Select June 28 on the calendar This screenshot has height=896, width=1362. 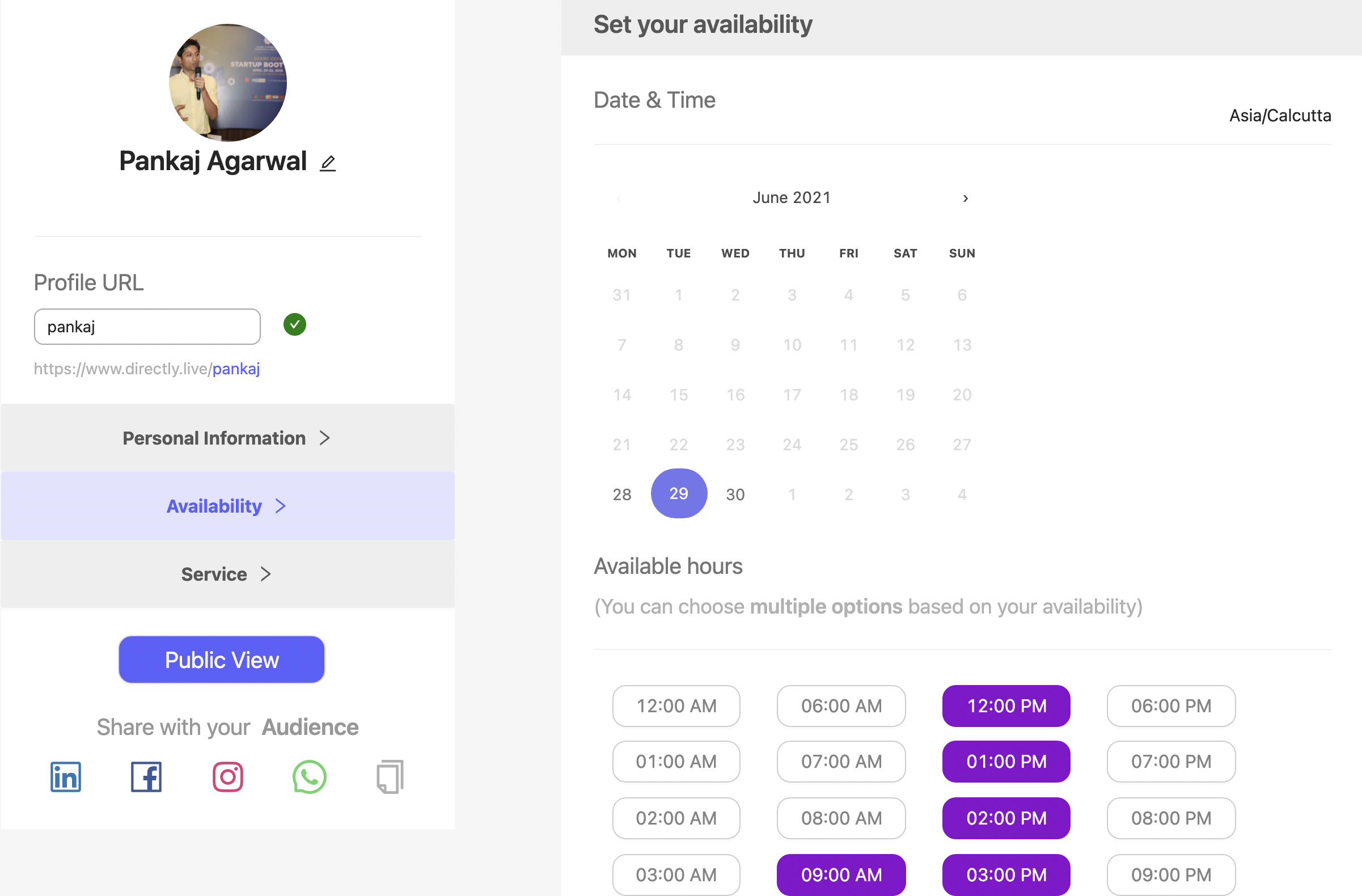pos(622,494)
